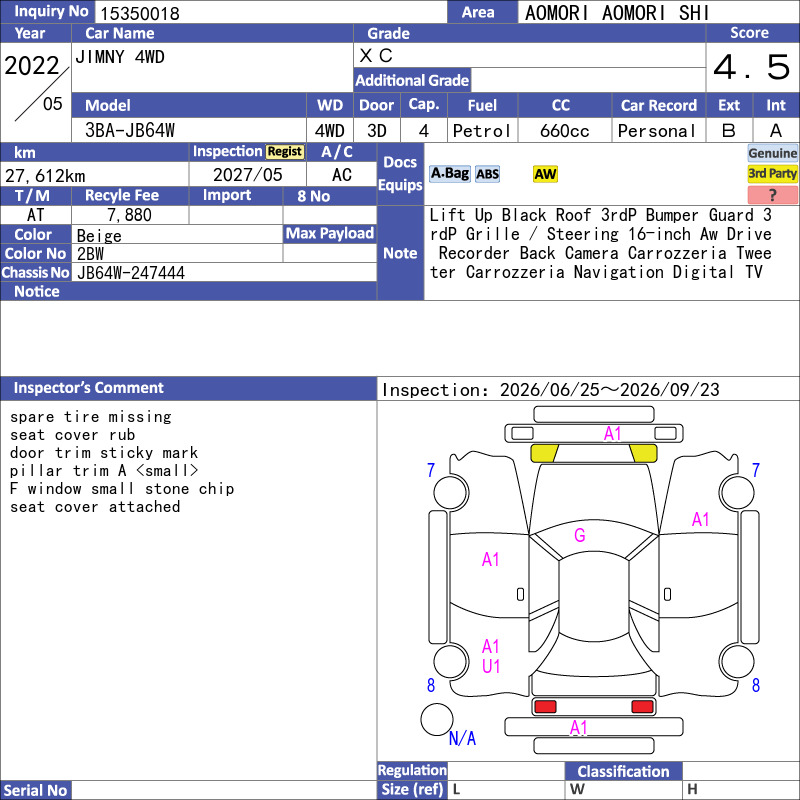Click the Classification header

[623, 771]
